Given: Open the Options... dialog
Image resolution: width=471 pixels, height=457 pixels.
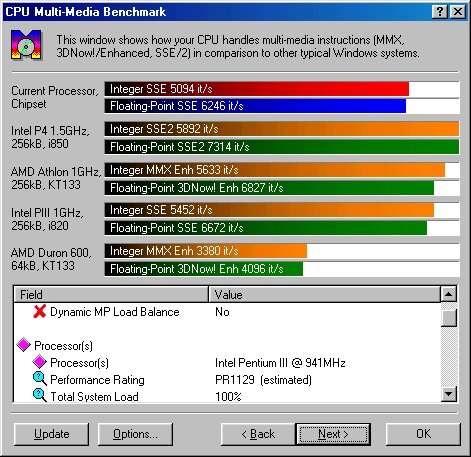Looking at the screenshot, I should 135,434.
